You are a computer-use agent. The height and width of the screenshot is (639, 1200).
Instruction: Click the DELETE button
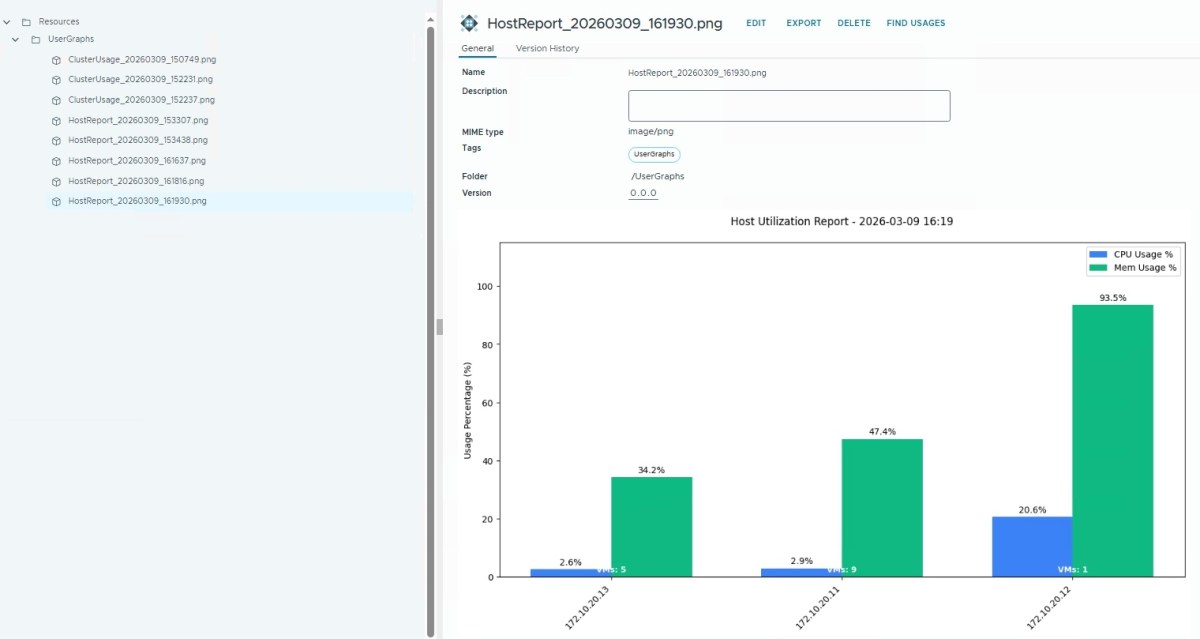coord(853,22)
